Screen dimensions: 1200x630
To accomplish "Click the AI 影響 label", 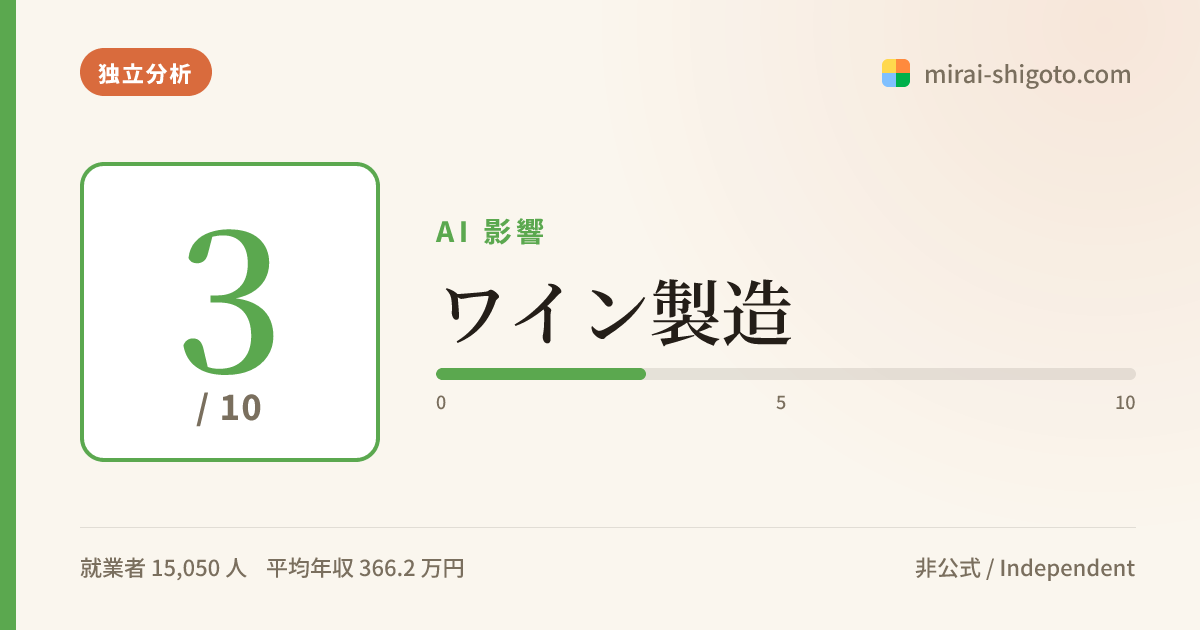I will point(490,232).
